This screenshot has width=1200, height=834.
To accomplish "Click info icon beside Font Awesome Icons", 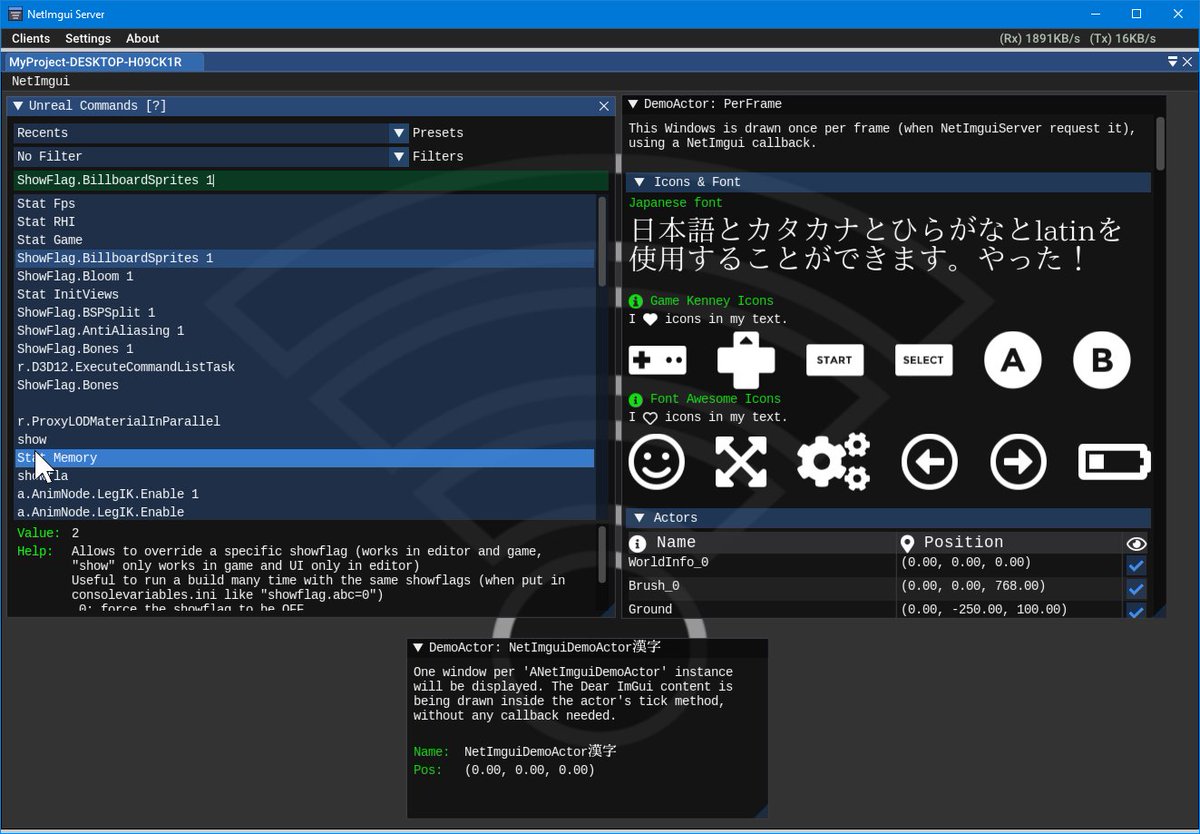I will pyautogui.click(x=635, y=399).
